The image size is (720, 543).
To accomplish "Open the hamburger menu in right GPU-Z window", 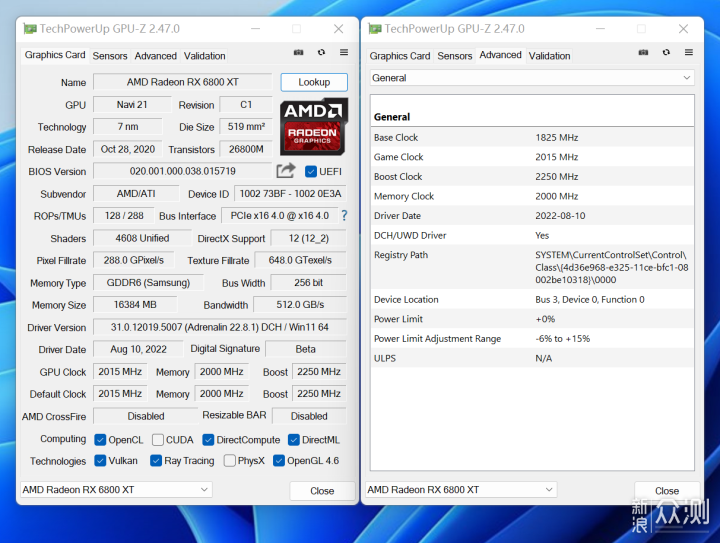I will (x=688, y=52).
